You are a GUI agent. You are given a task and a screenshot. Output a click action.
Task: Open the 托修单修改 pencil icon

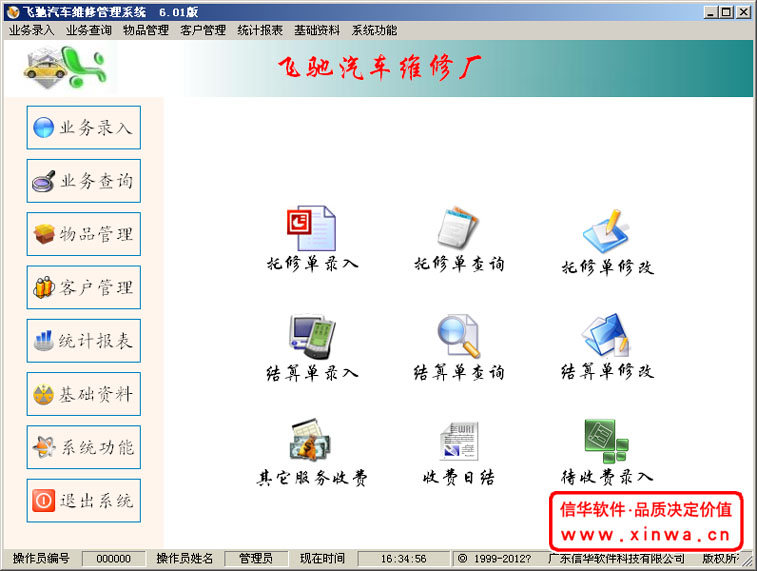606,231
